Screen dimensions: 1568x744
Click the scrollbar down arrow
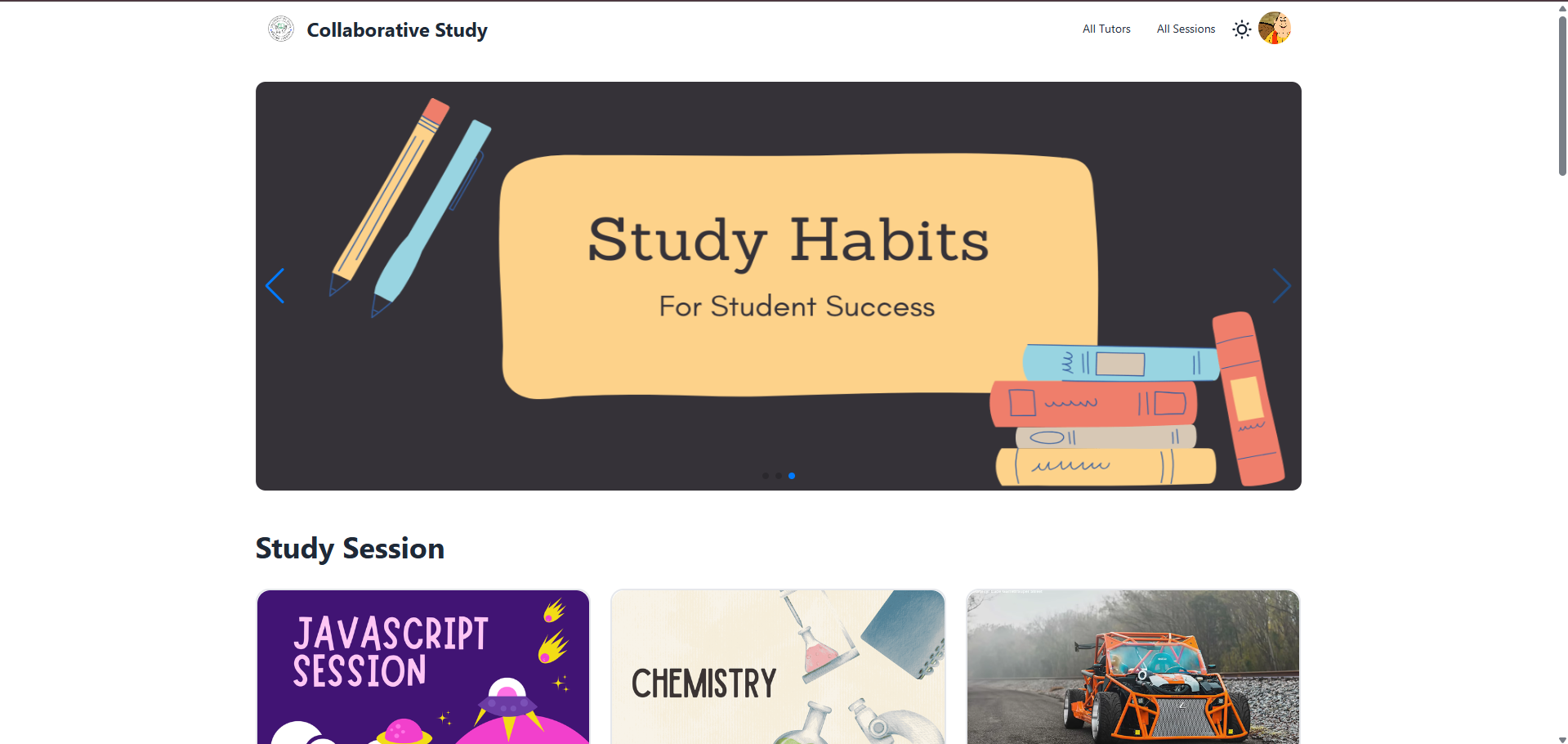point(1562,739)
